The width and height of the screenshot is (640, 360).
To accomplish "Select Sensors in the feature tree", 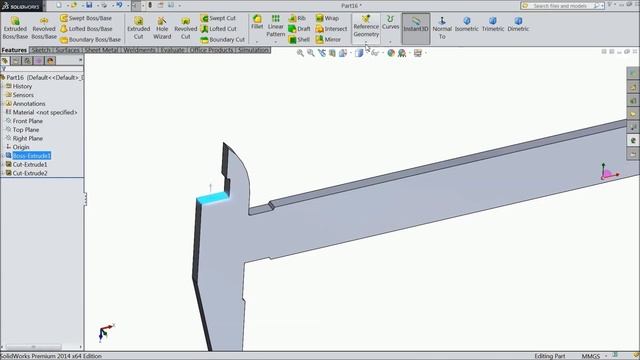I will coord(20,95).
